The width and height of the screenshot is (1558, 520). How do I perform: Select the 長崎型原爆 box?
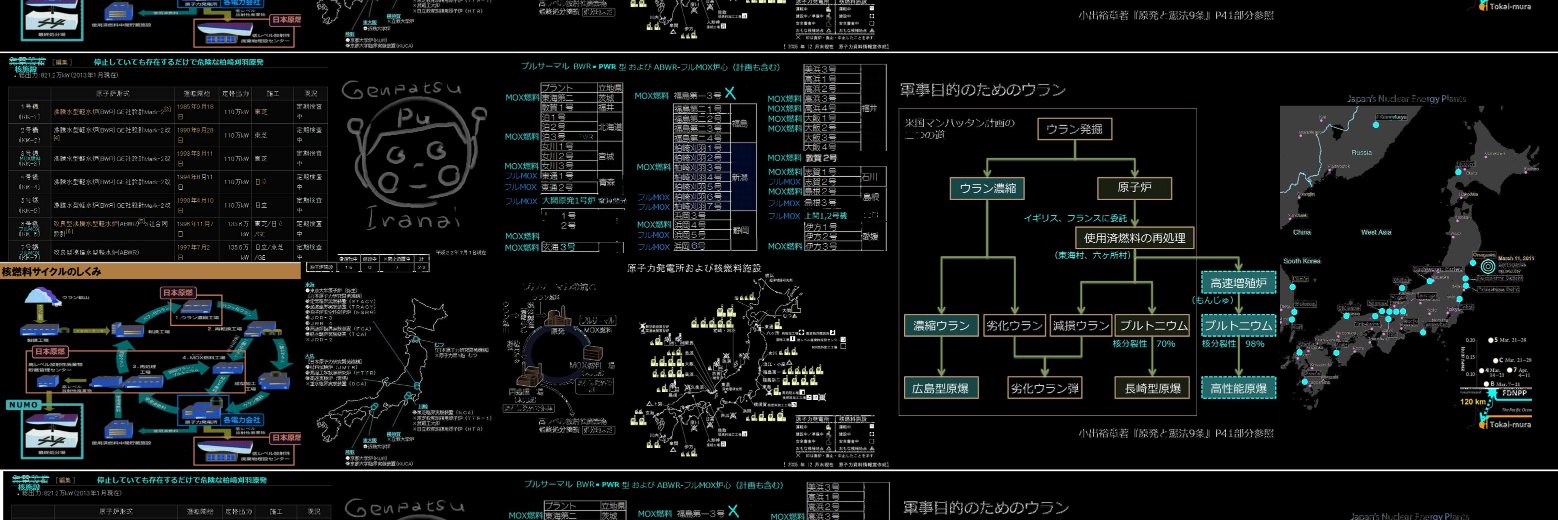(x=1150, y=388)
